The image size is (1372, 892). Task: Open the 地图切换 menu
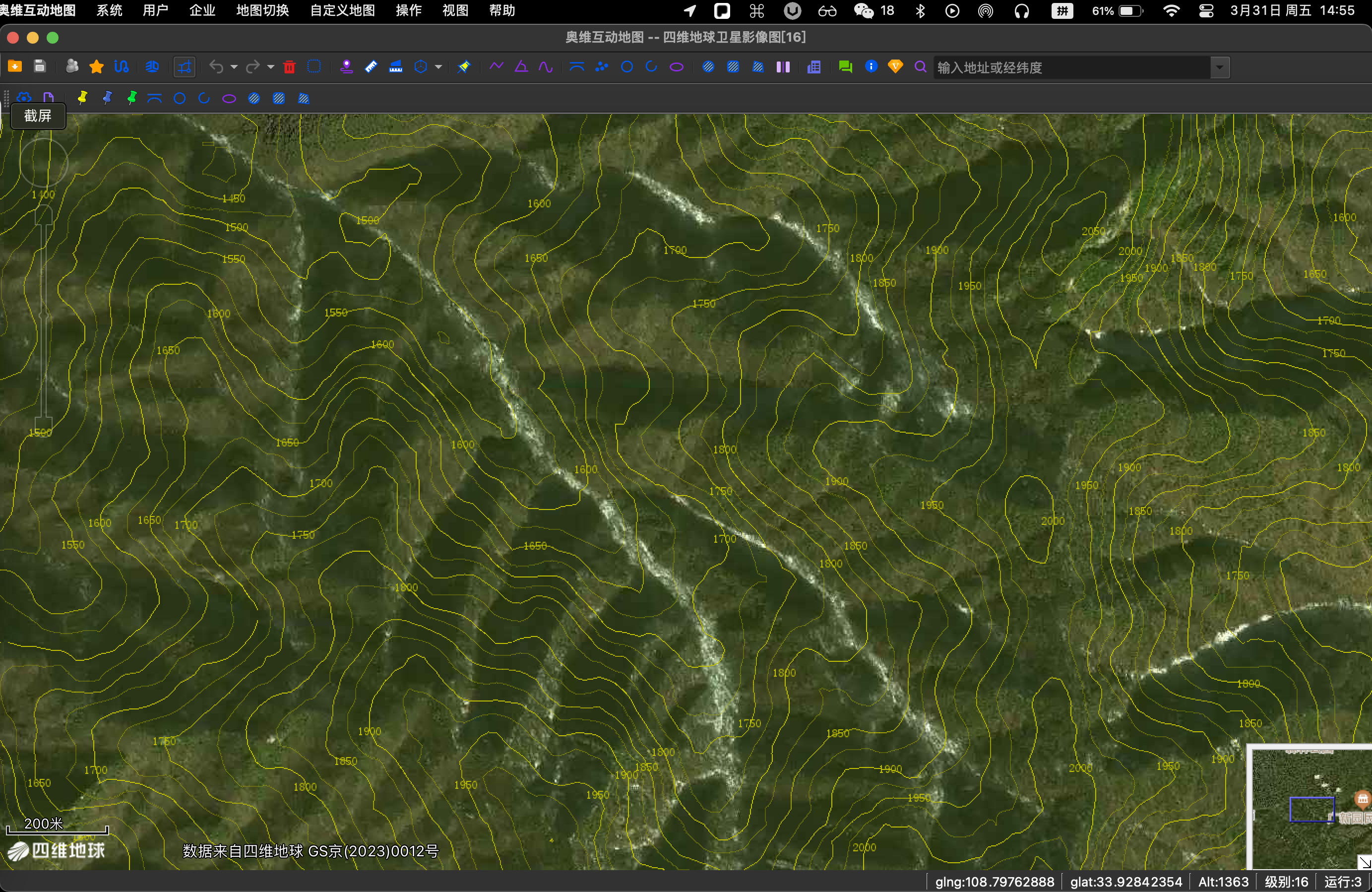pos(262,11)
